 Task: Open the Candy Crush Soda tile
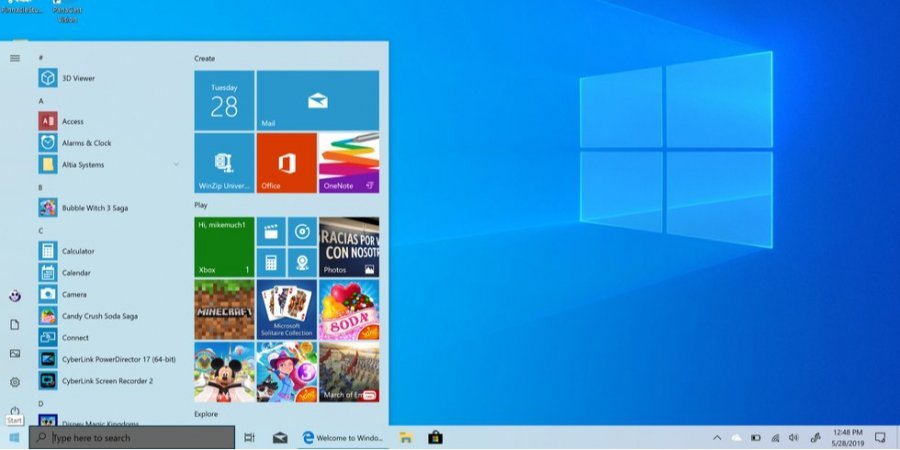[x=349, y=310]
